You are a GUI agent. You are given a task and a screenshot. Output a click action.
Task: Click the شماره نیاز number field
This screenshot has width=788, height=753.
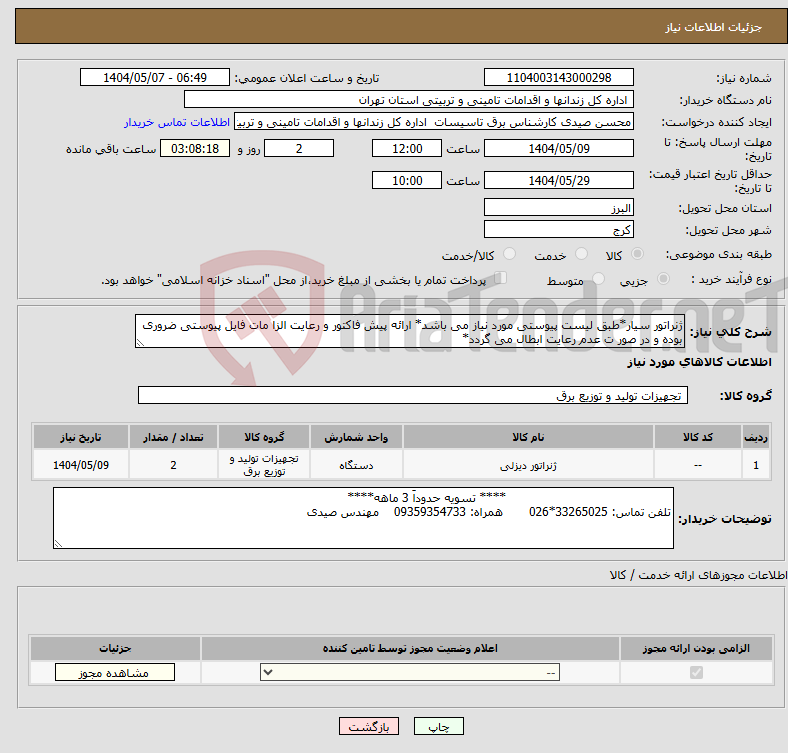click(558, 78)
